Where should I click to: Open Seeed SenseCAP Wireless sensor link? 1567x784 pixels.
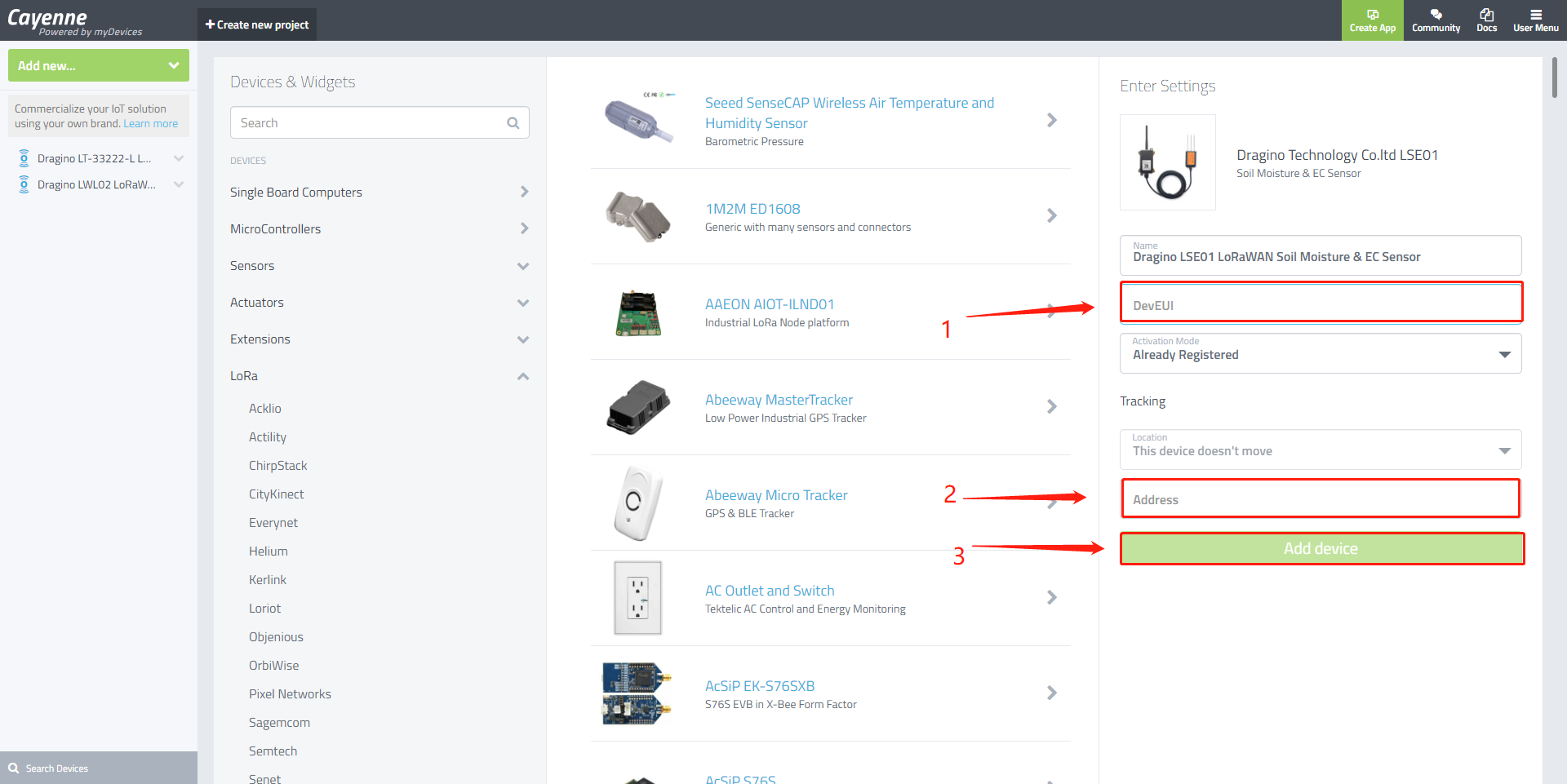(850, 113)
